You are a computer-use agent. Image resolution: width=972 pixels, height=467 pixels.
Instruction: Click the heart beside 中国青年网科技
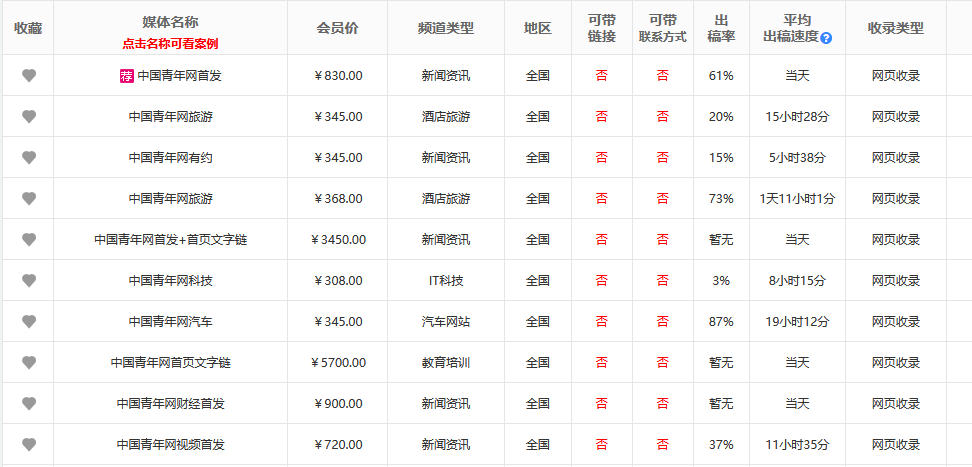tap(29, 281)
